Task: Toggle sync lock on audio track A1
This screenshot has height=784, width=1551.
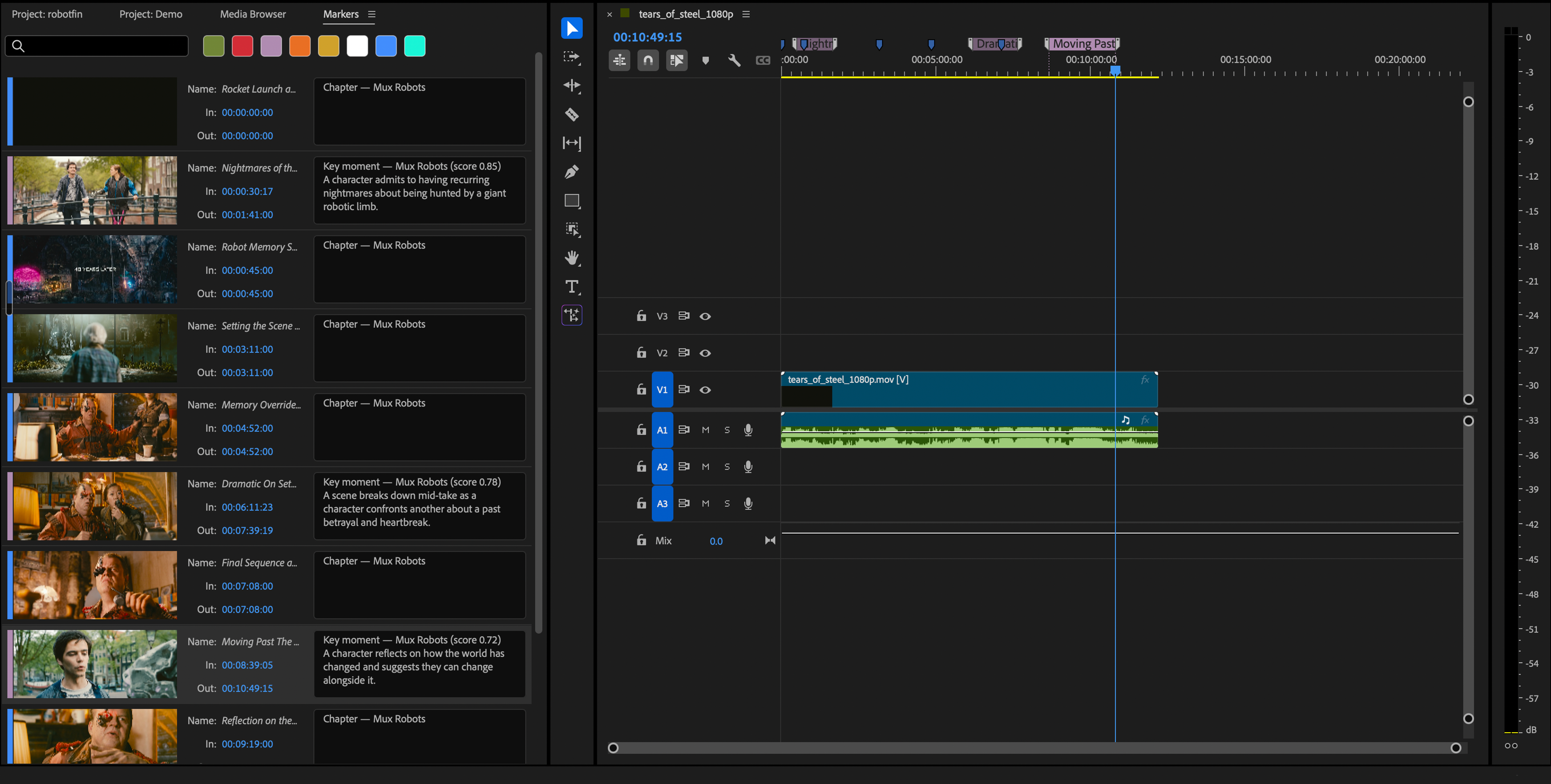Action: pyautogui.click(x=683, y=430)
